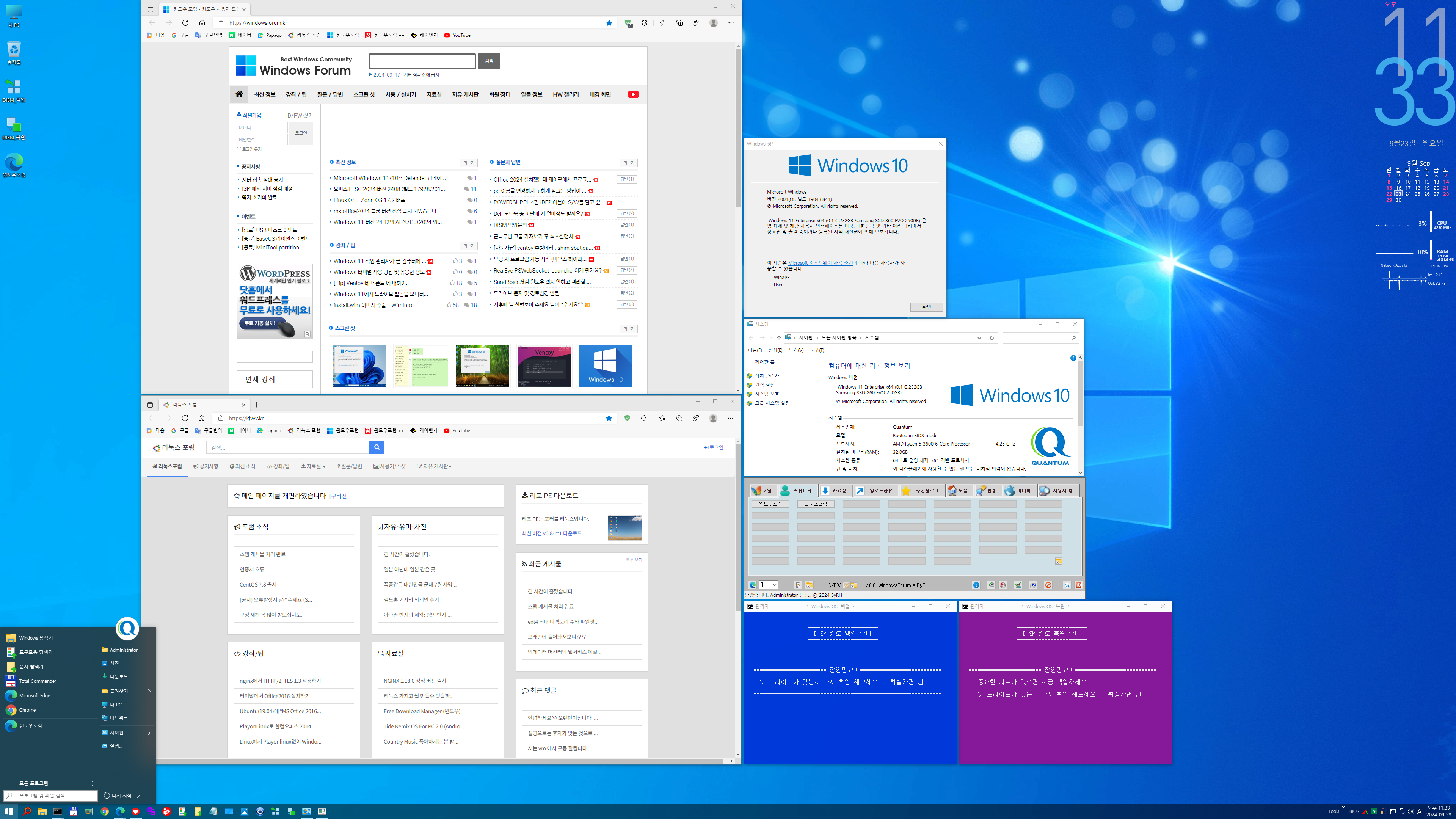This screenshot has height=819, width=1456.
Task: Click the vertical scrollbar of the top Edge window
Action: point(737,128)
